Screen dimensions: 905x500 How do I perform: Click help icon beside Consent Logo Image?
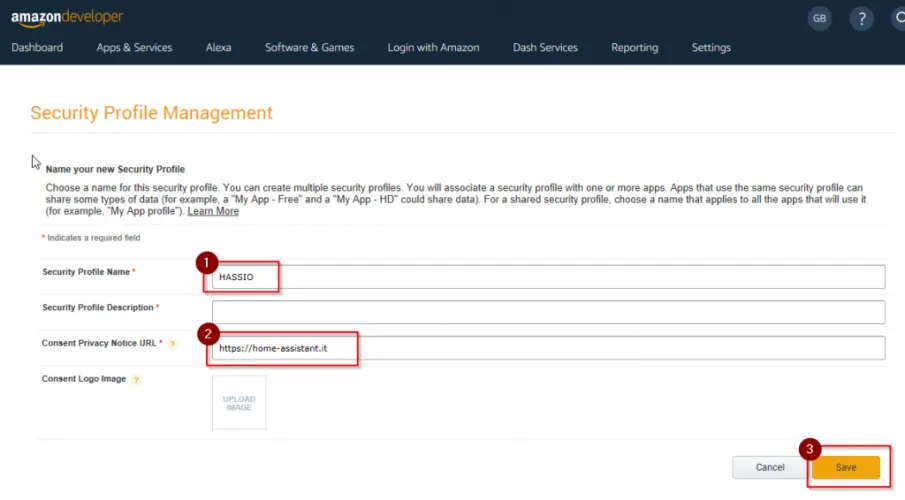point(136,380)
